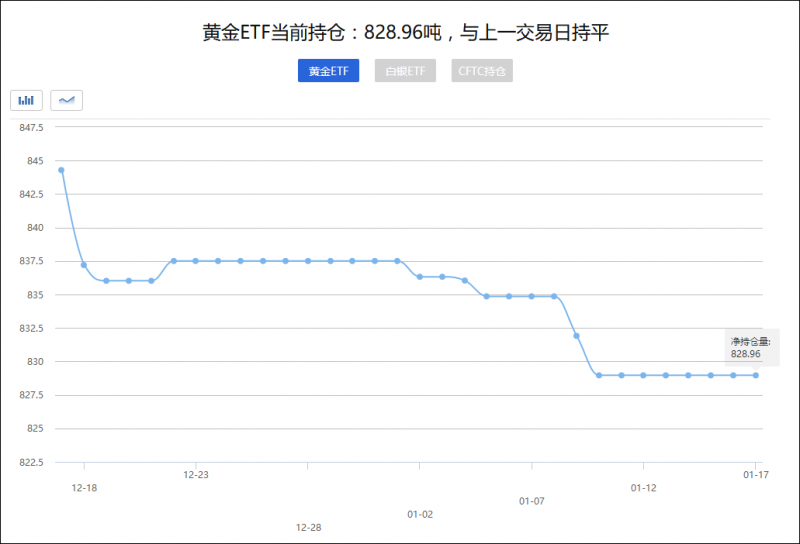Select the data point above 01-12
The width and height of the screenshot is (800, 544).
point(643,375)
